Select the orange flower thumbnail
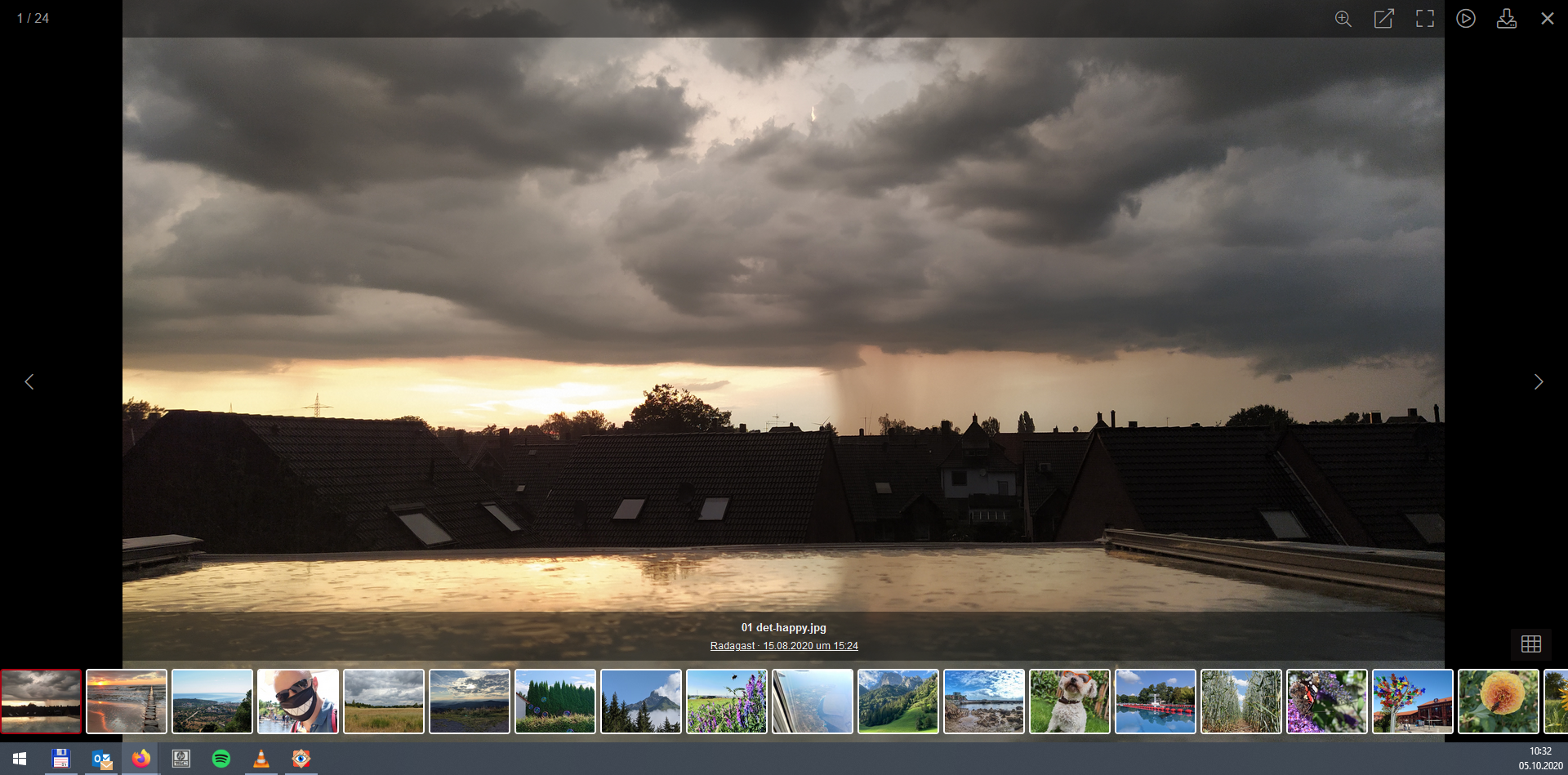This screenshot has width=1568, height=775. point(1499,702)
